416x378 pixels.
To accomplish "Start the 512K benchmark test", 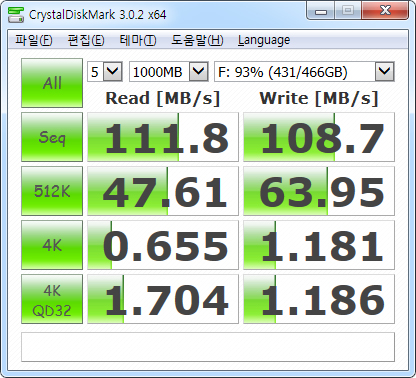I will [x=52, y=191].
